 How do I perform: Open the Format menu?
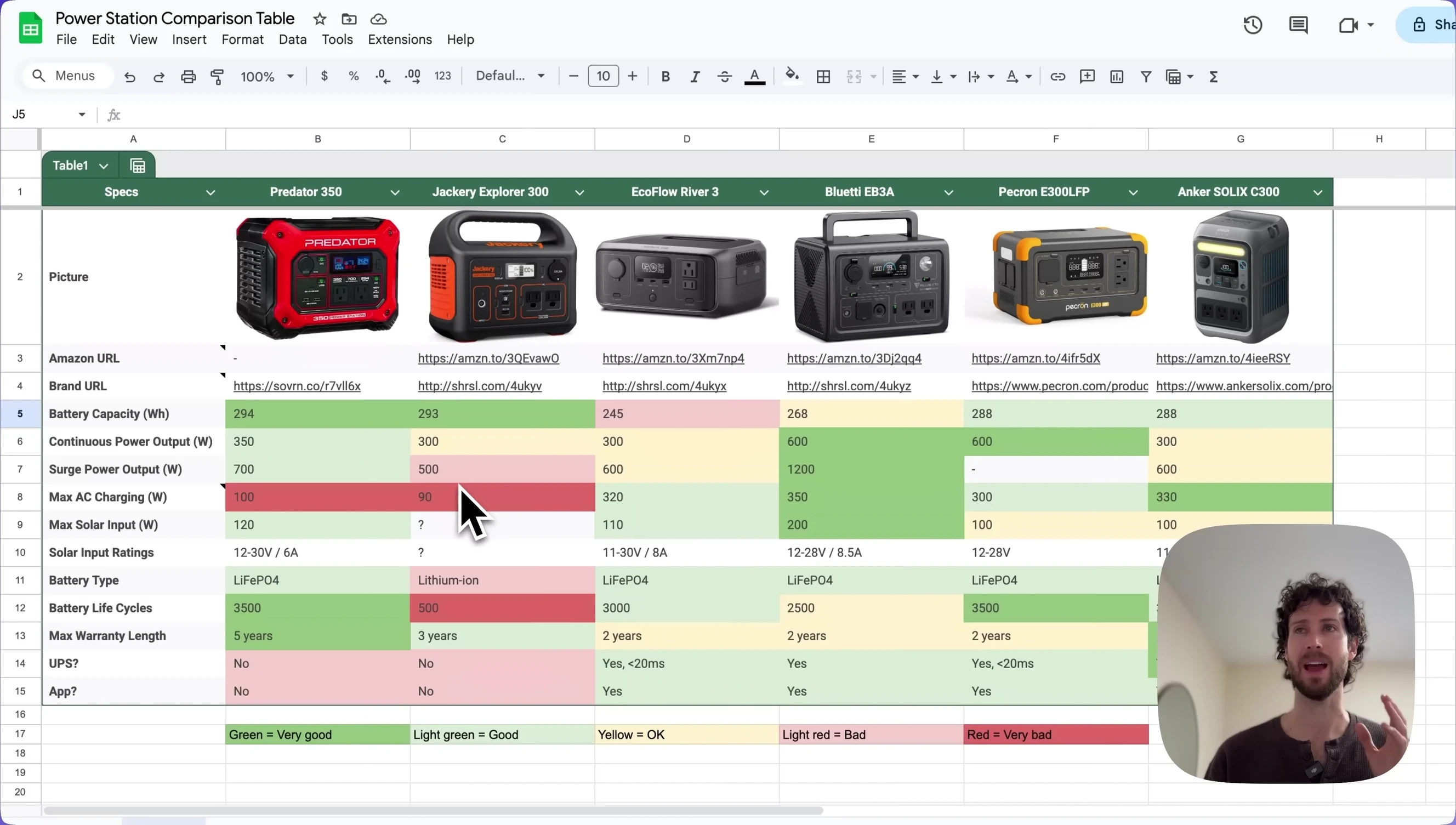pyautogui.click(x=242, y=39)
